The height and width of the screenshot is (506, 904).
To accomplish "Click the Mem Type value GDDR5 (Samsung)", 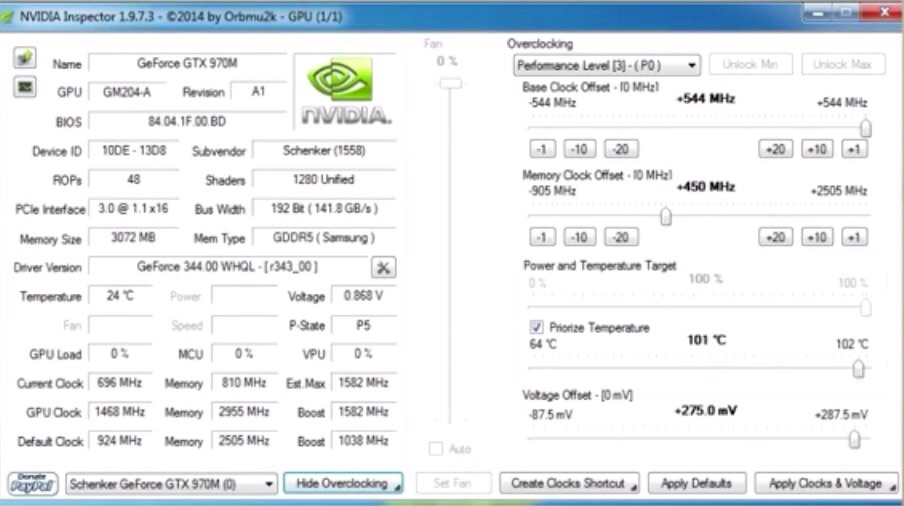I will tap(324, 237).
